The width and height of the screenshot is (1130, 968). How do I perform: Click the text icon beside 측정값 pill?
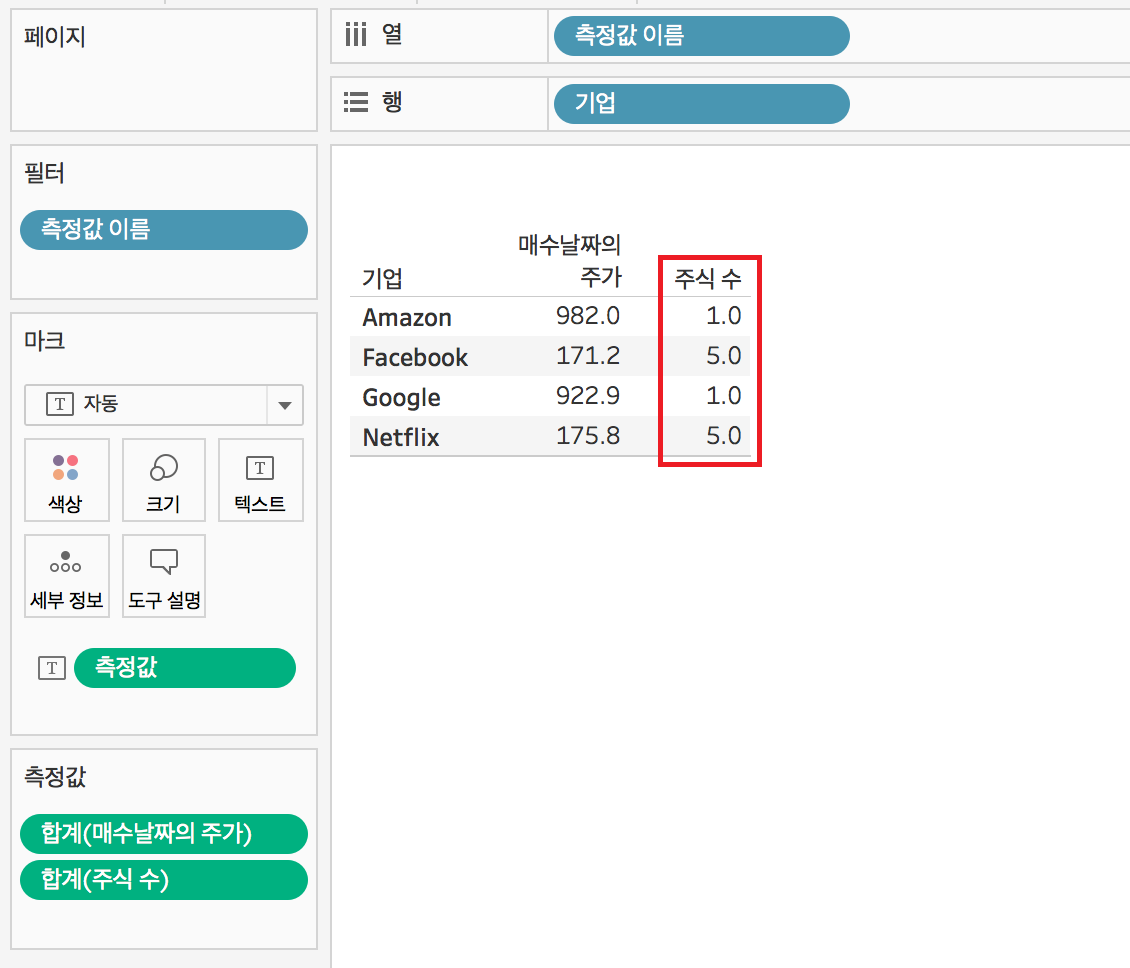52,668
